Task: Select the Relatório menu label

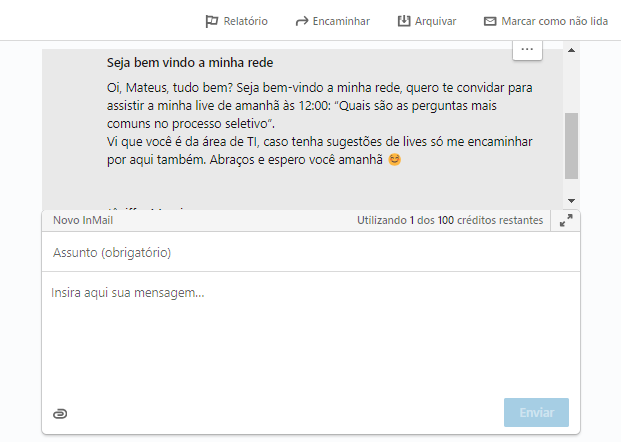Action: click(x=246, y=21)
